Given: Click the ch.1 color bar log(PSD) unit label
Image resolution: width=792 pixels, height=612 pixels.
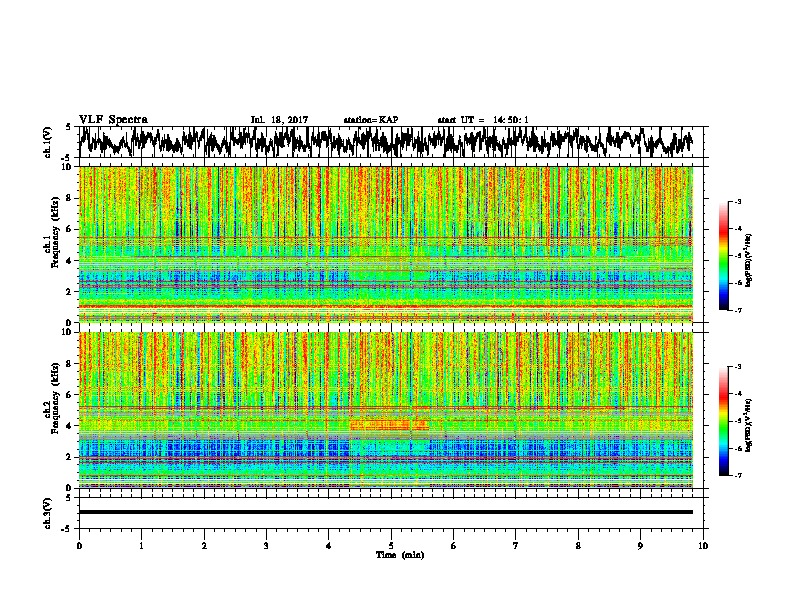Looking at the screenshot, I should (749, 261).
